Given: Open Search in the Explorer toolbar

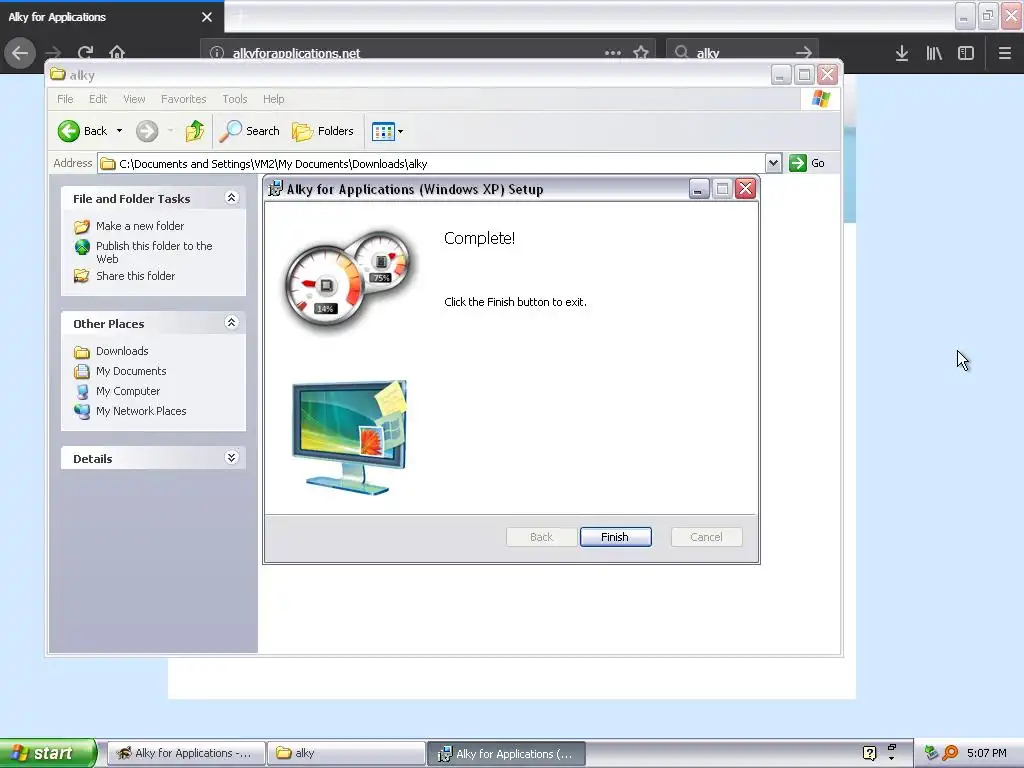Looking at the screenshot, I should (x=249, y=131).
